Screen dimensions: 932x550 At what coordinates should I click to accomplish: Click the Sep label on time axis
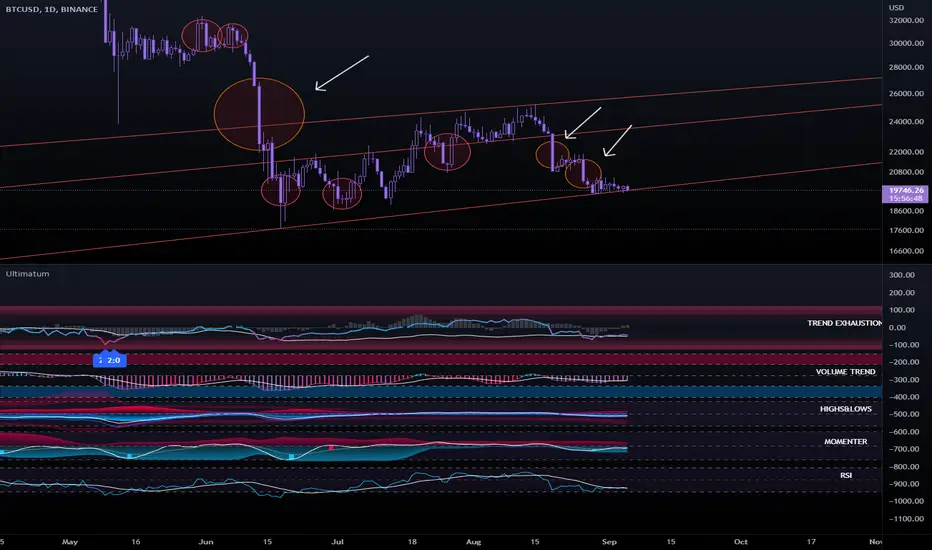[609, 542]
